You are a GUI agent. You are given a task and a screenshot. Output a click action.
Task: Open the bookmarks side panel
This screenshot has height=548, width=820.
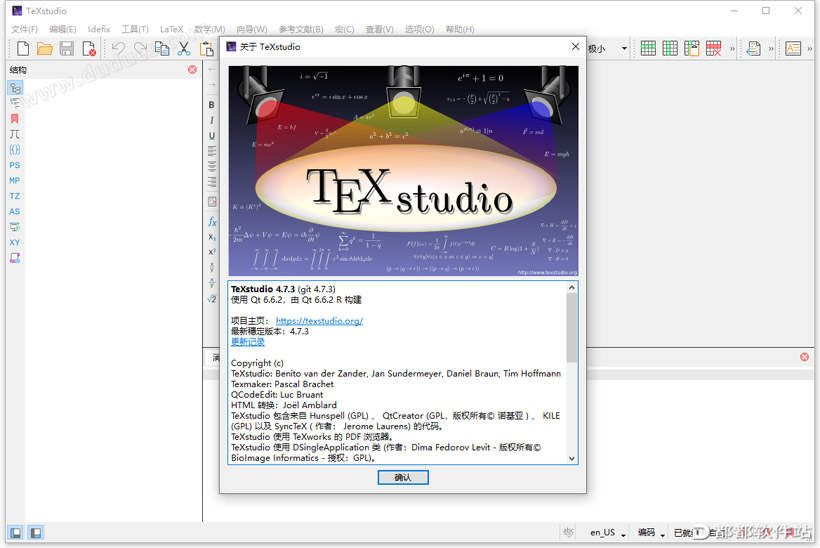(x=15, y=119)
